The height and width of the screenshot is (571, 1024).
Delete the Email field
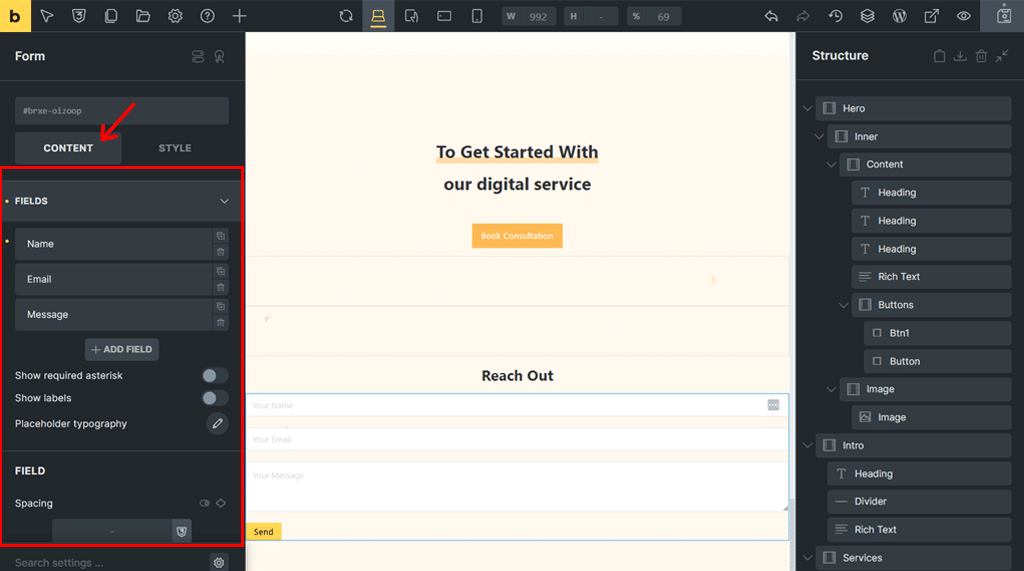point(221,287)
